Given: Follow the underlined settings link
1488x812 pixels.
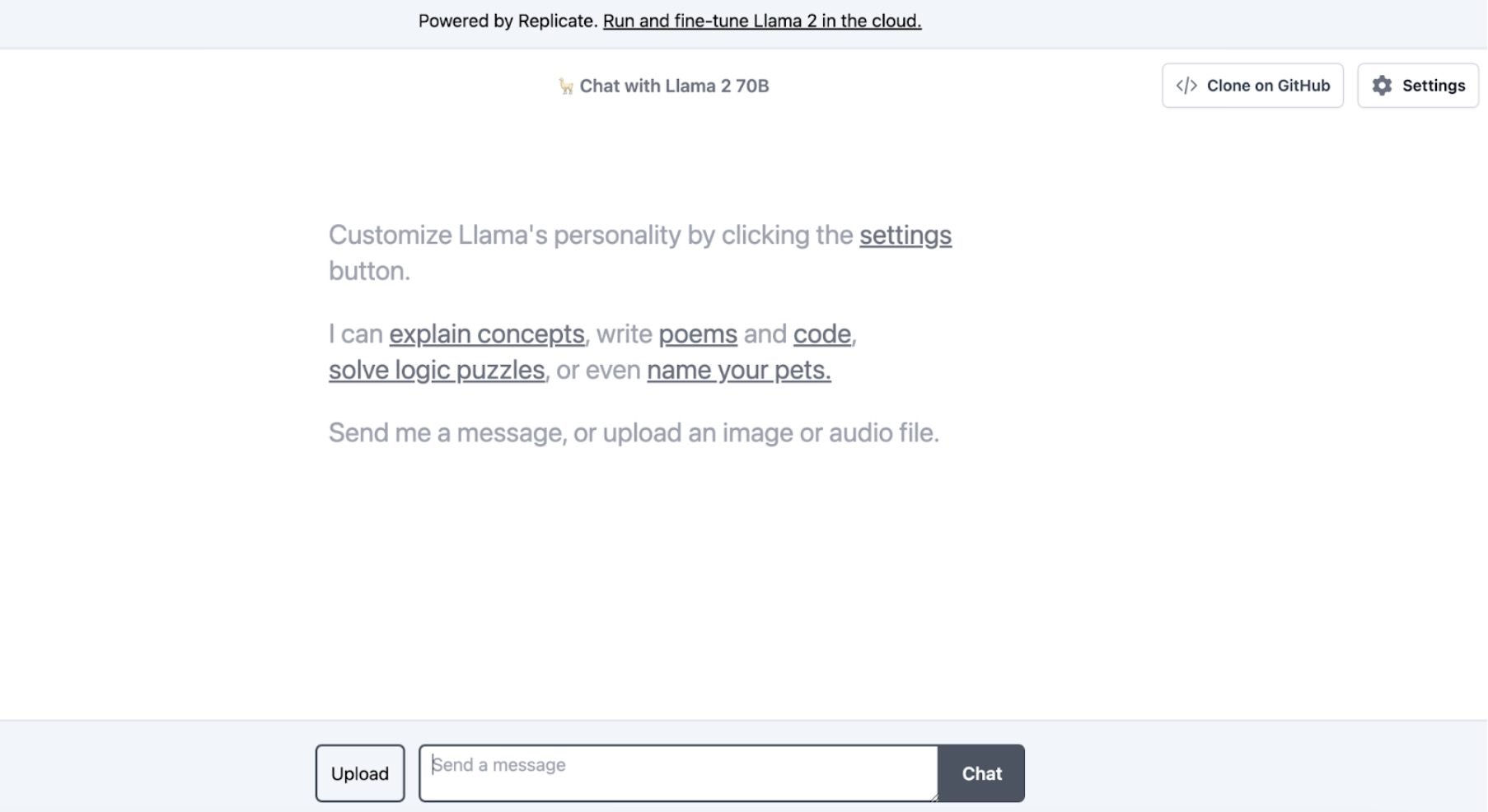Looking at the screenshot, I should tap(905, 236).
